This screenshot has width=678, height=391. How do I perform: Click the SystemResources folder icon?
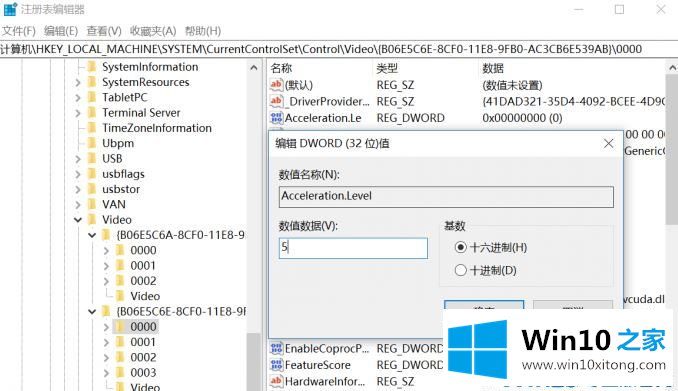click(92, 82)
